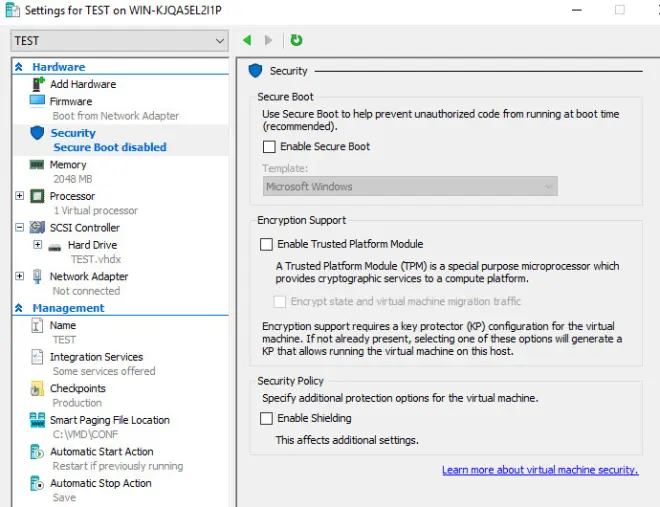Image resolution: width=660 pixels, height=507 pixels.
Task: Open the Secure Boot Template dropdown
Action: click(x=410, y=186)
